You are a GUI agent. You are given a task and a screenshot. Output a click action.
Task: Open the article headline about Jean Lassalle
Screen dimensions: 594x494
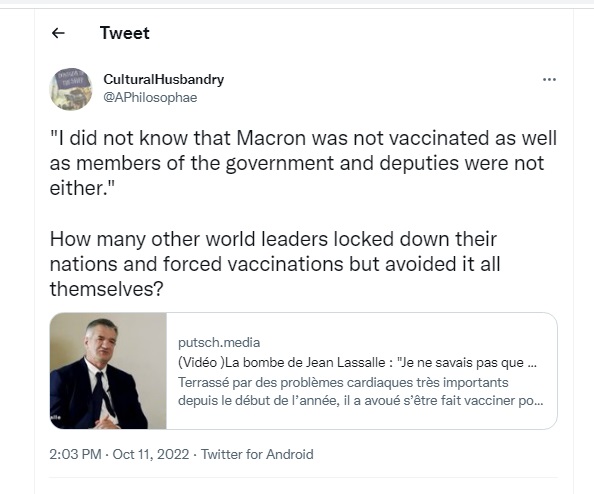click(357, 363)
